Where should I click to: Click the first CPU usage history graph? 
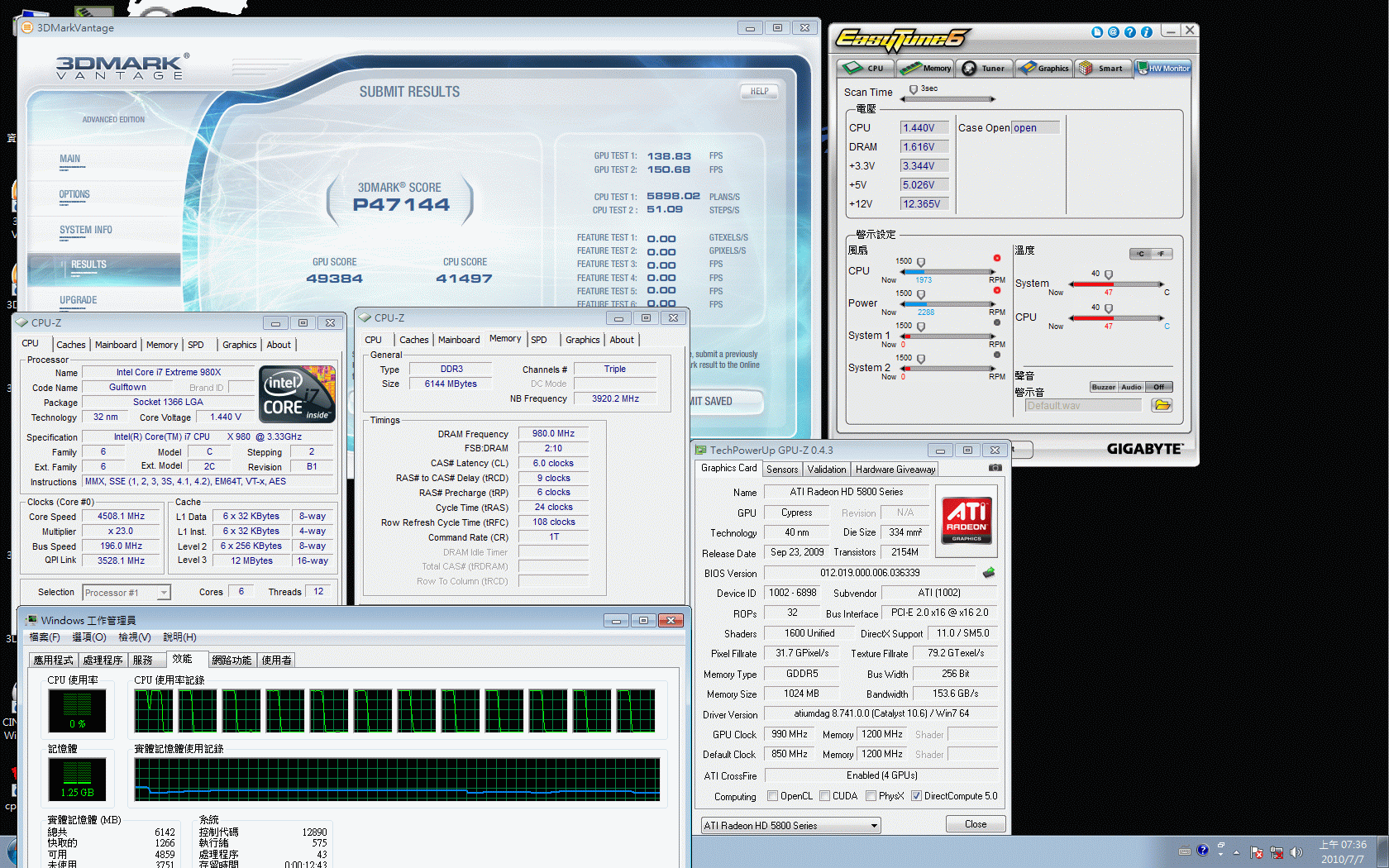pyautogui.click(x=154, y=710)
